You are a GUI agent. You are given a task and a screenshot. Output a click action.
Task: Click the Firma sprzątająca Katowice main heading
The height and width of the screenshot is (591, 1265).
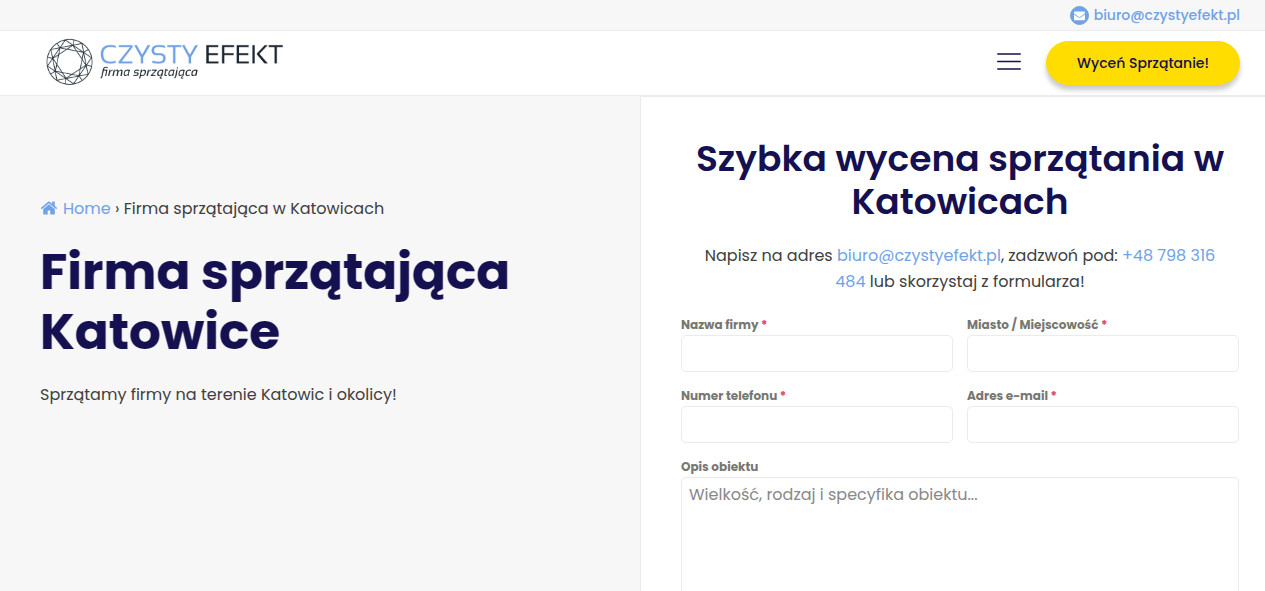click(x=274, y=301)
